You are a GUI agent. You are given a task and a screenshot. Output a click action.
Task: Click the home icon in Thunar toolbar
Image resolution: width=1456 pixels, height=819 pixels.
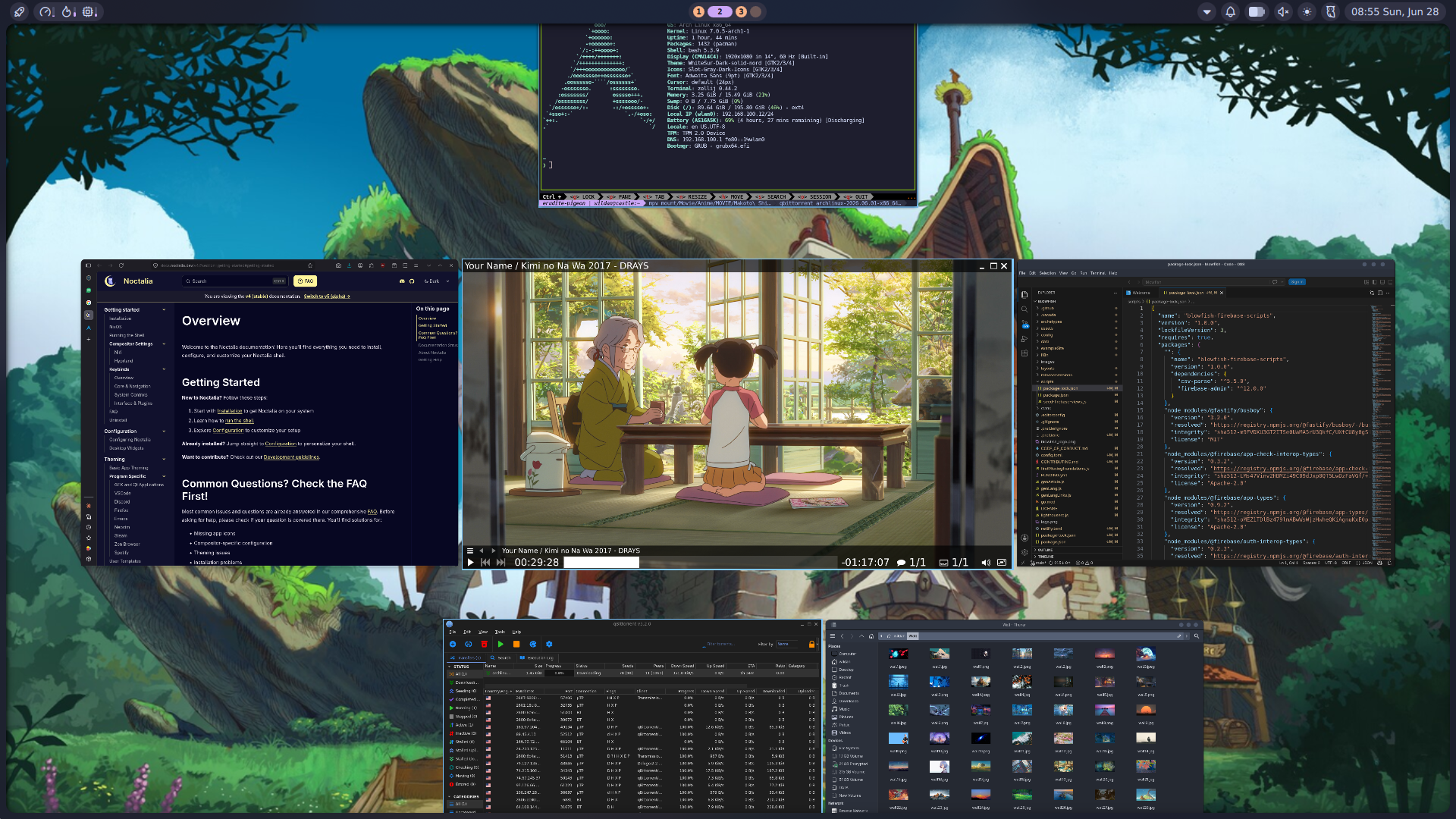coord(871,636)
